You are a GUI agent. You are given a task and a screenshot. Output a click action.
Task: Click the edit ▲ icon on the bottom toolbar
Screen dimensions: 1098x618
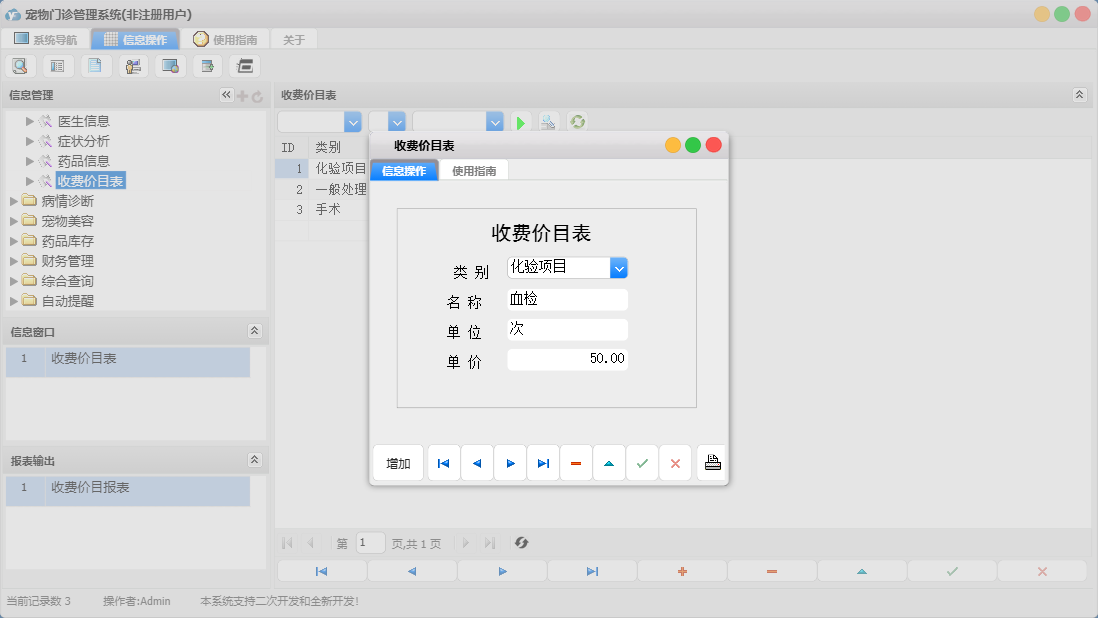[x=863, y=570]
